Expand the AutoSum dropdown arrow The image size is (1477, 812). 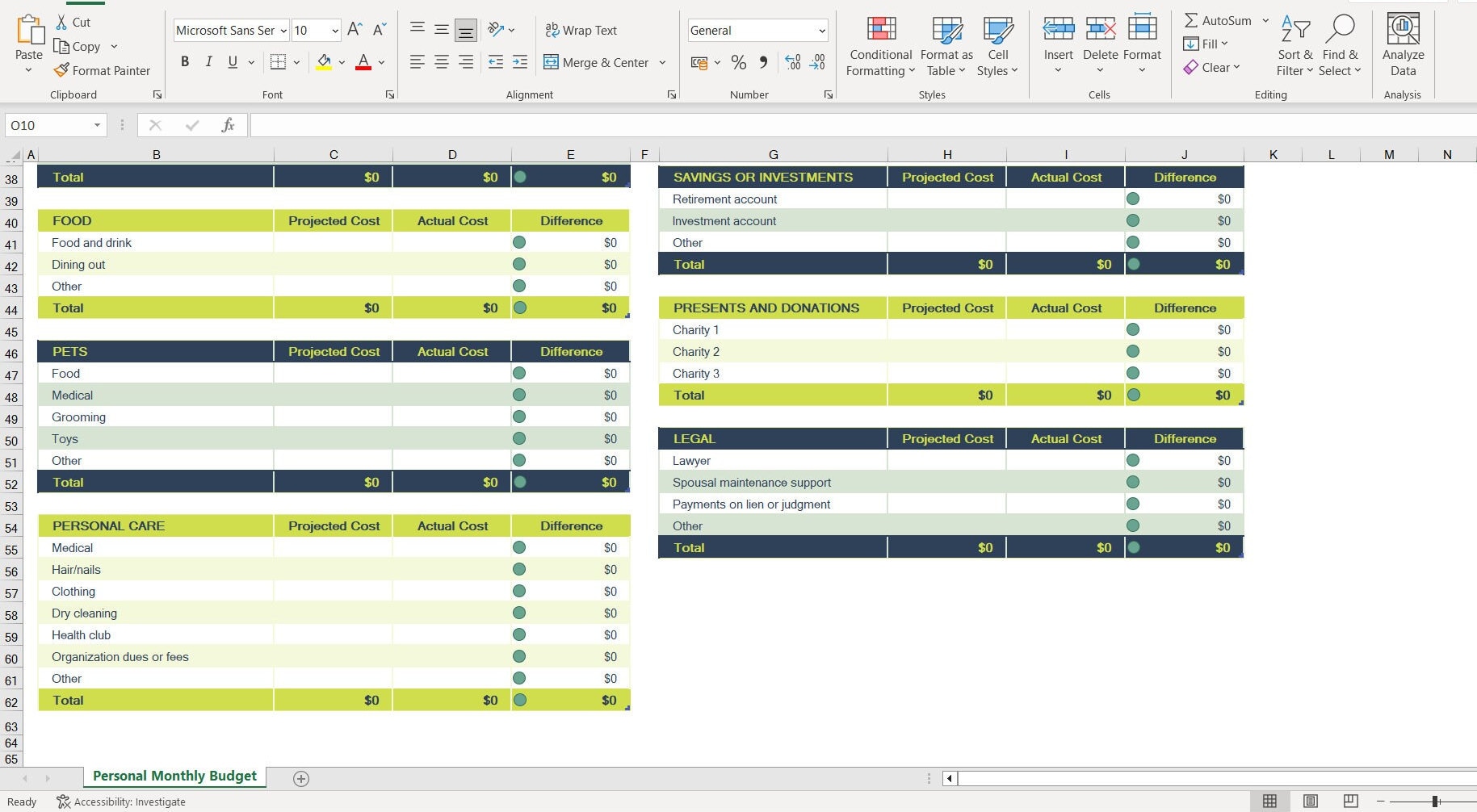point(1265,21)
